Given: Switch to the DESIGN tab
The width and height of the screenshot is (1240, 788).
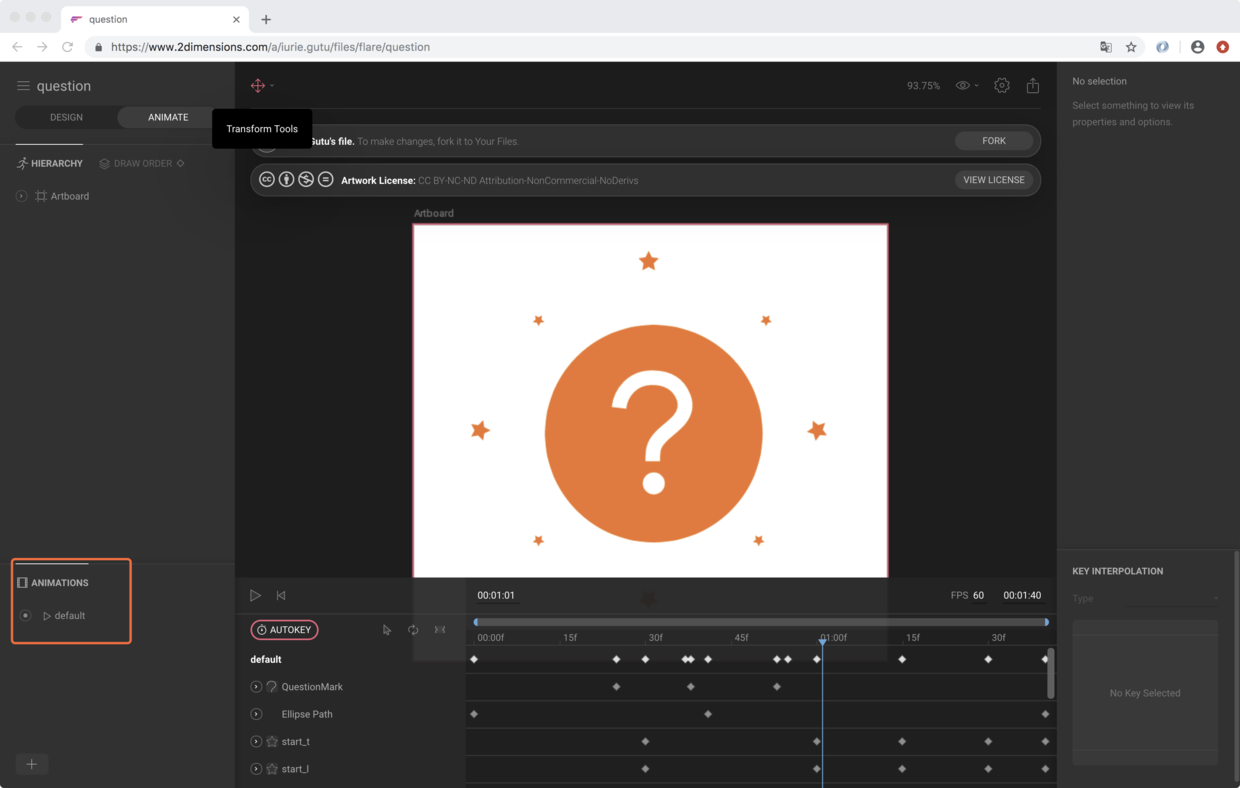Looking at the screenshot, I should pos(67,117).
